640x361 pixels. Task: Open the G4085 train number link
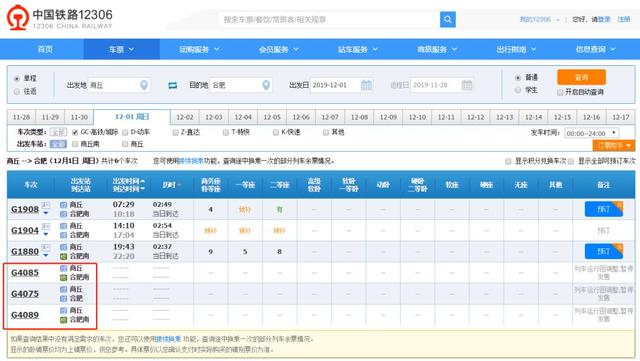(25, 273)
